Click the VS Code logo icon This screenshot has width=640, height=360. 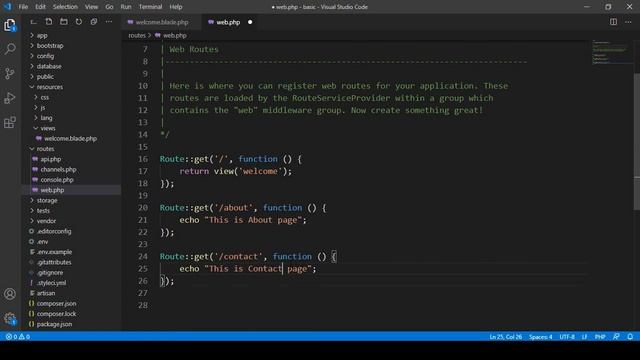[x=7, y=7]
